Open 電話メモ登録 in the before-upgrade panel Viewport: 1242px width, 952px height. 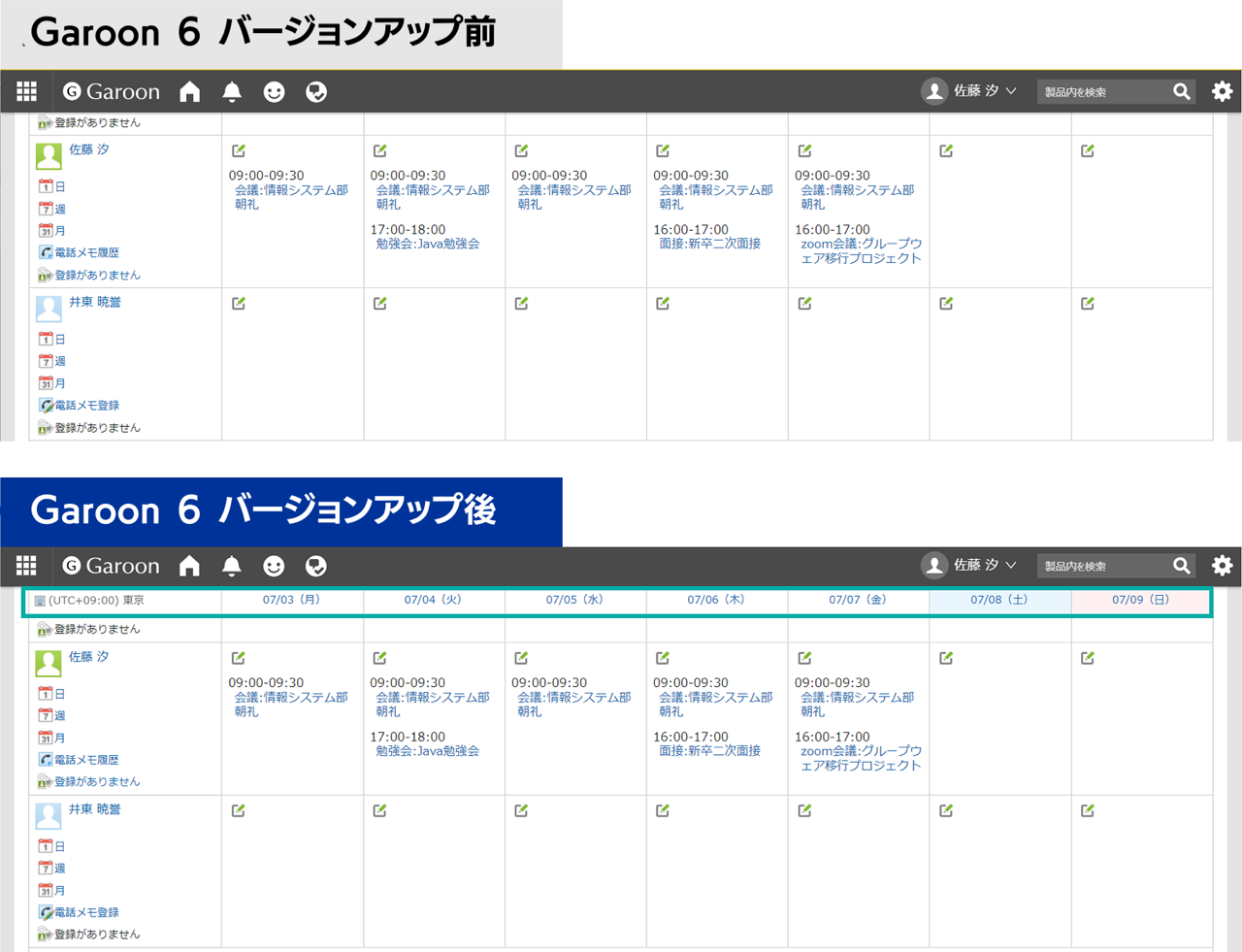click(x=80, y=406)
